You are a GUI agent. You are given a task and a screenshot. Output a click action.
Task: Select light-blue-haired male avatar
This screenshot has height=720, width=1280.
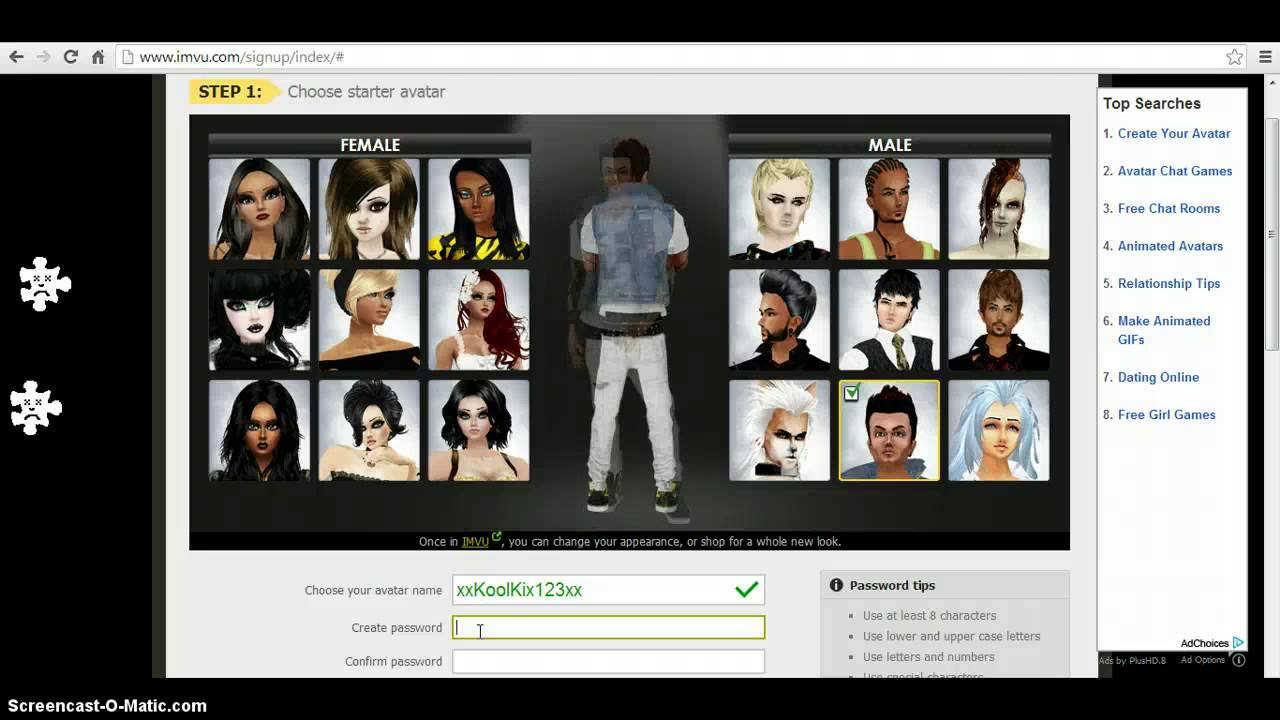click(999, 430)
